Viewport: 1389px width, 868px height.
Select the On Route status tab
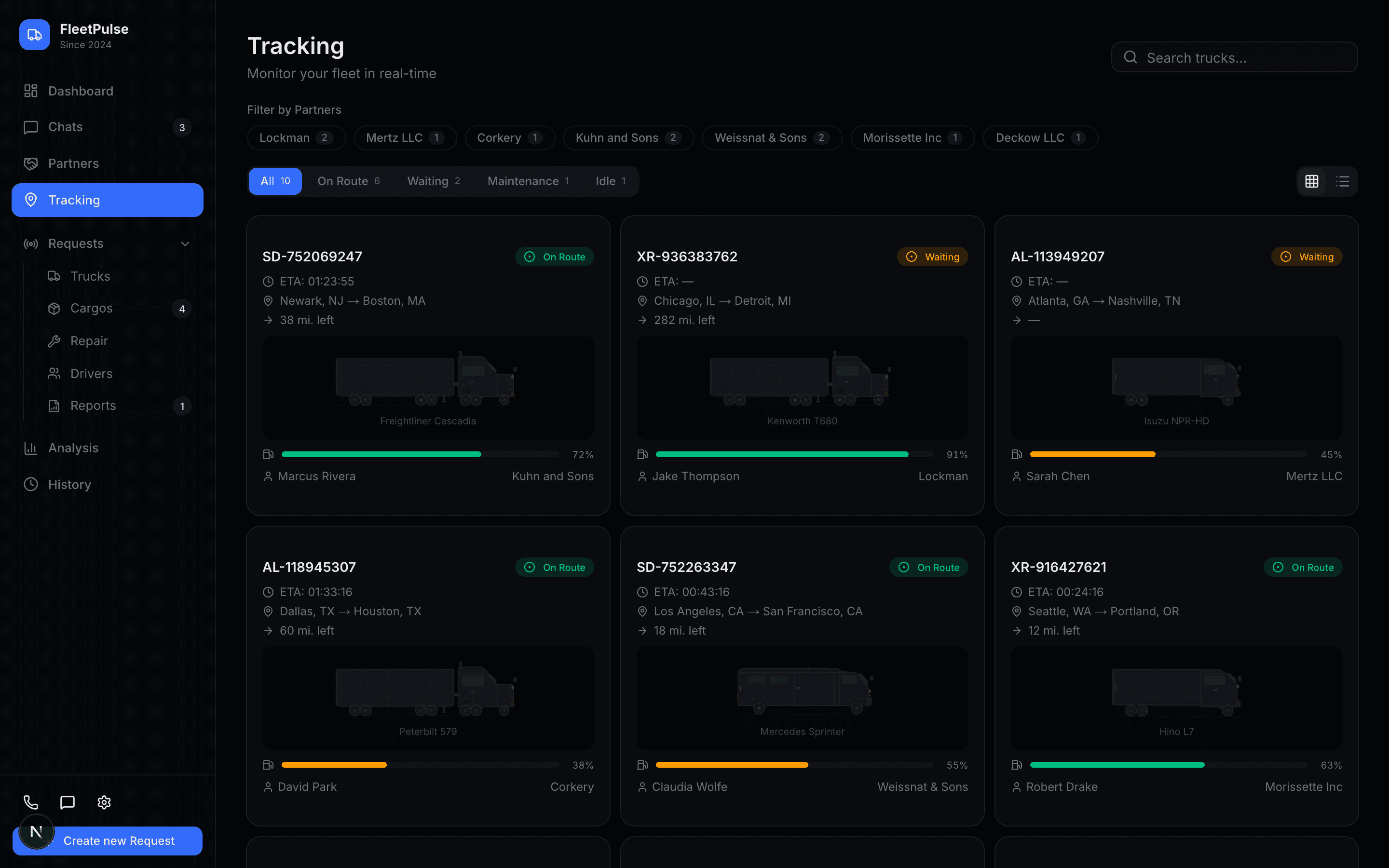(x=348, y=181)
